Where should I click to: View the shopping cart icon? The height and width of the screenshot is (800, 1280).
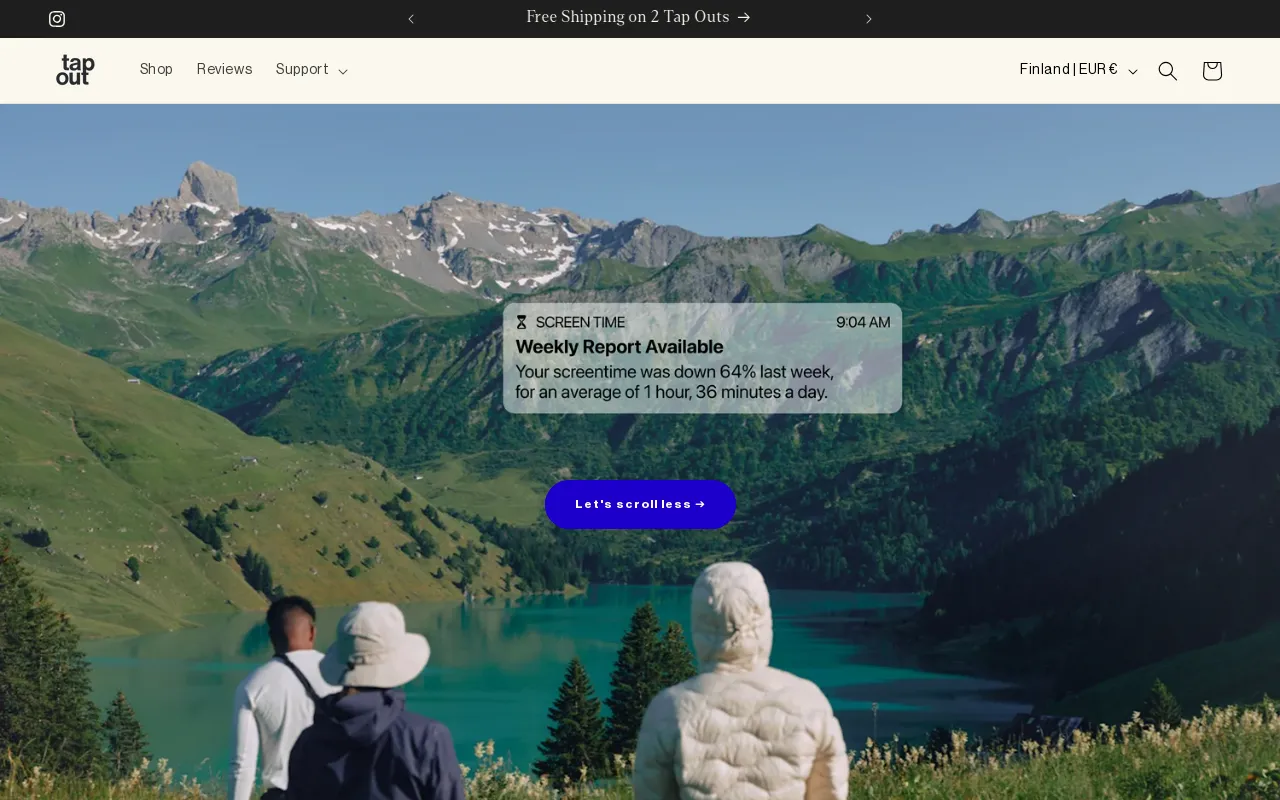pyautogui.click(x=1212, y=71)
